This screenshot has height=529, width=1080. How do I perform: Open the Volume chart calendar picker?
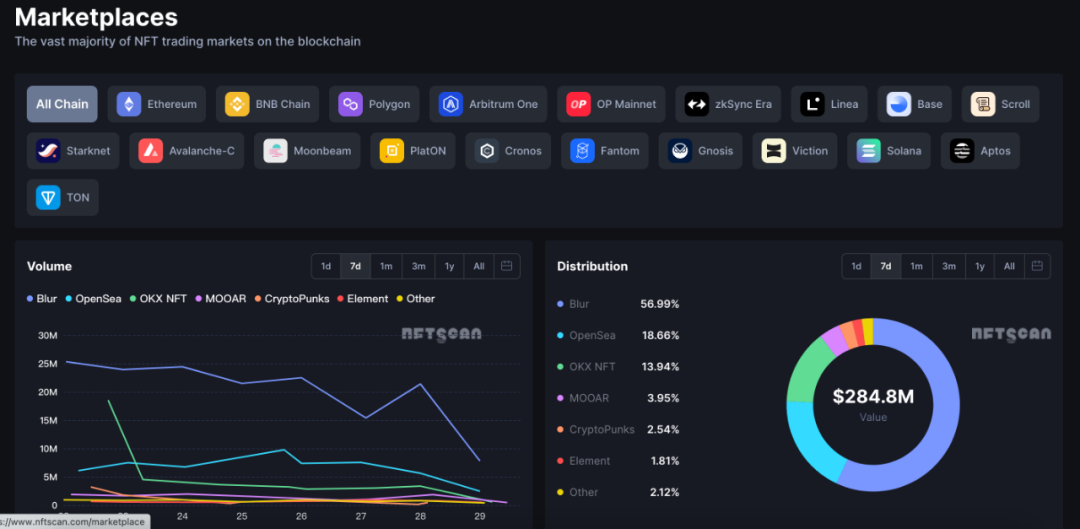point(506,266)
